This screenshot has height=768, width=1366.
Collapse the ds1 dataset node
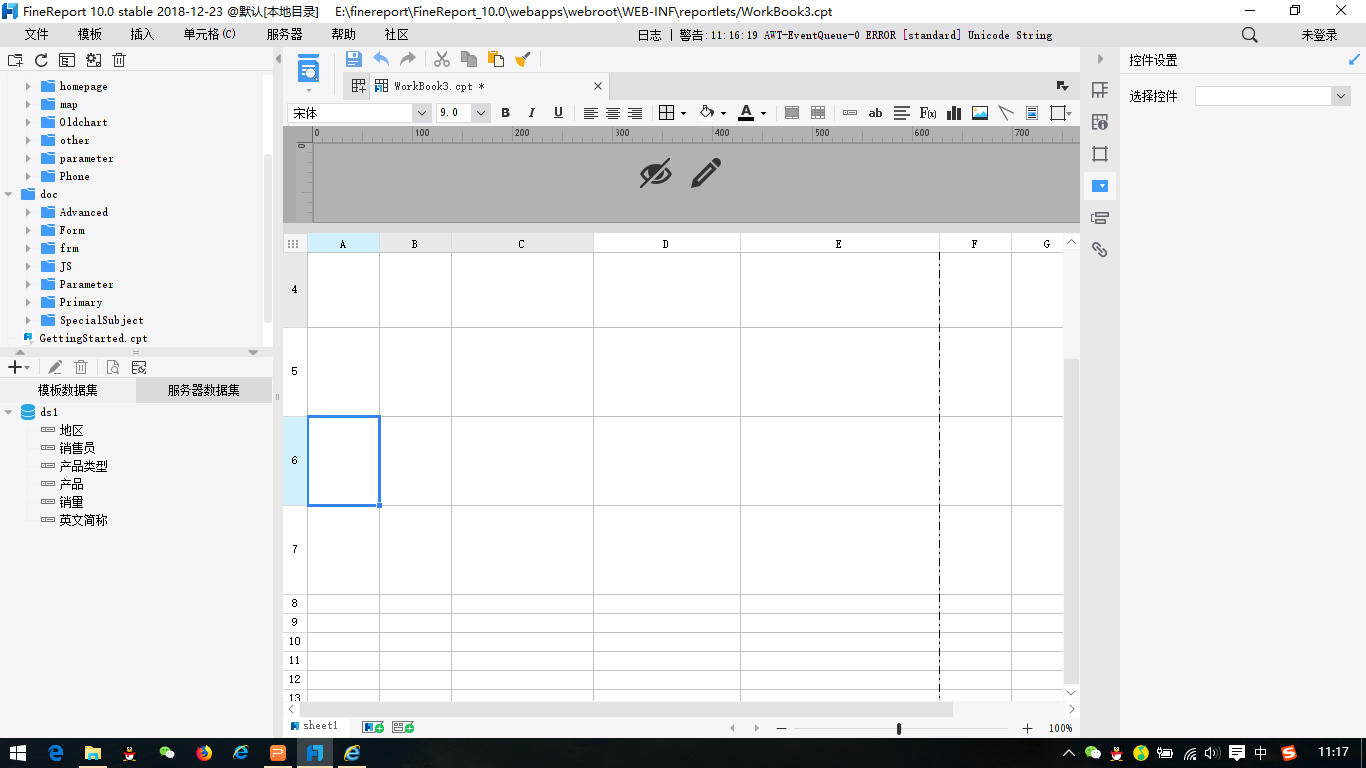click(x=9, y=412)
